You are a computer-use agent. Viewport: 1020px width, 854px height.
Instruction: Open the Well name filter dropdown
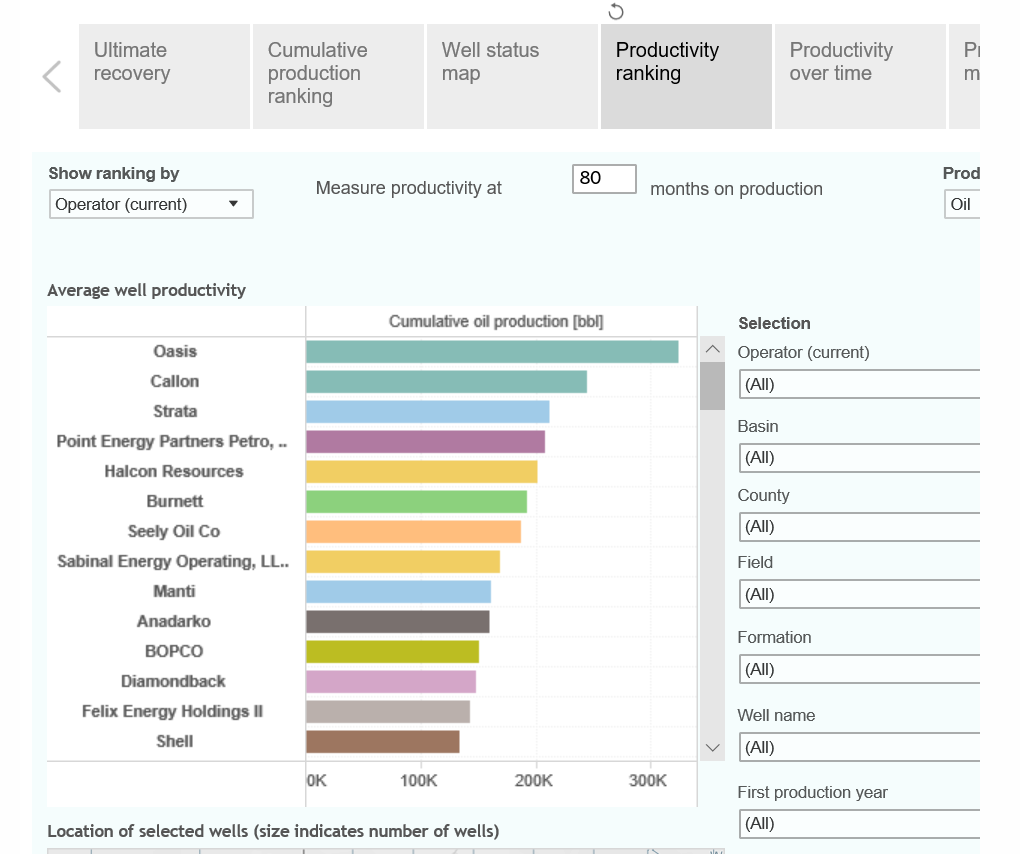[x=859, y=747]
